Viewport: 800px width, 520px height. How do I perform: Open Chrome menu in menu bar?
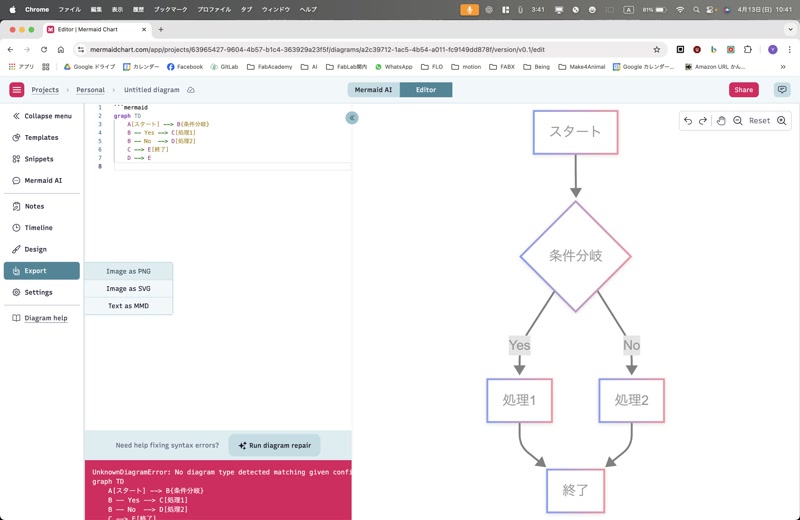point(37,9)
